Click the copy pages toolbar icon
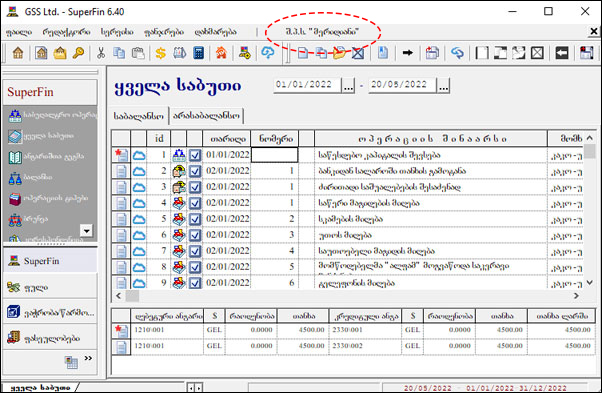Screen dimensions: 602x393 [x=119, y=53]
